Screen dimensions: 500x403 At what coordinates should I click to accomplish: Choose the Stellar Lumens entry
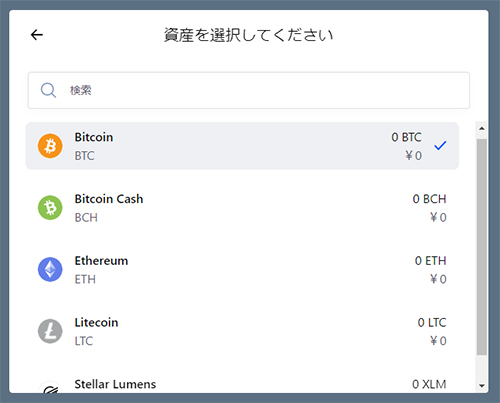pyautogui.click(x=242, y=384)
